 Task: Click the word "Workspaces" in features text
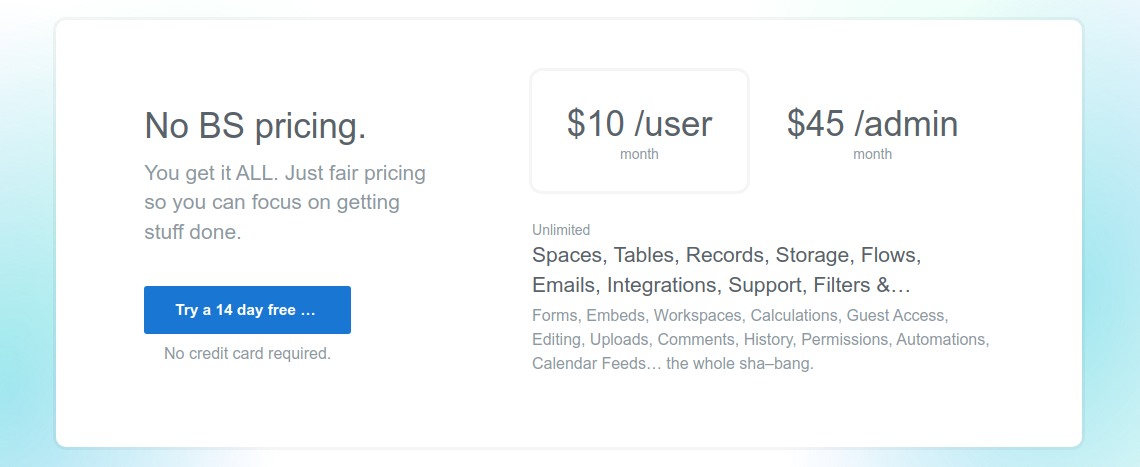coord(699,316)
